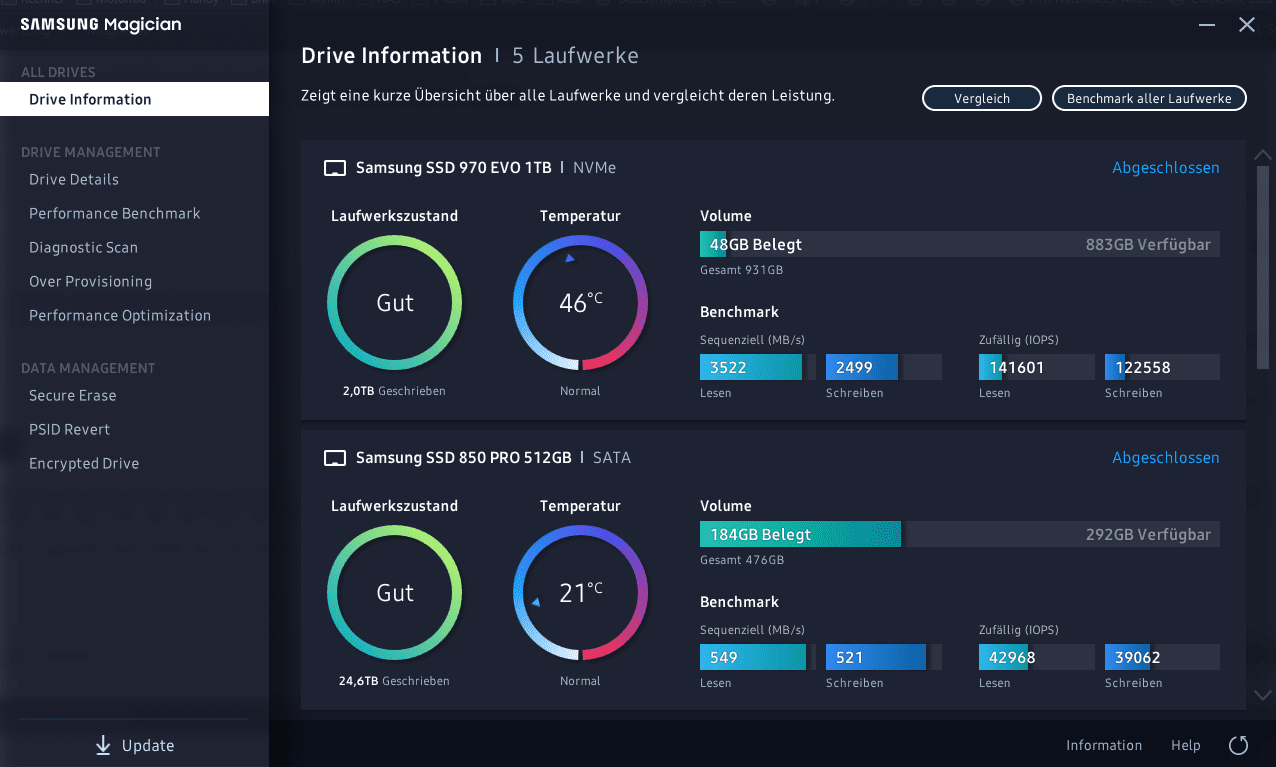Click the 46°C temperature gauge
This screenshot has width=1276, height=767.
(580, 303)
